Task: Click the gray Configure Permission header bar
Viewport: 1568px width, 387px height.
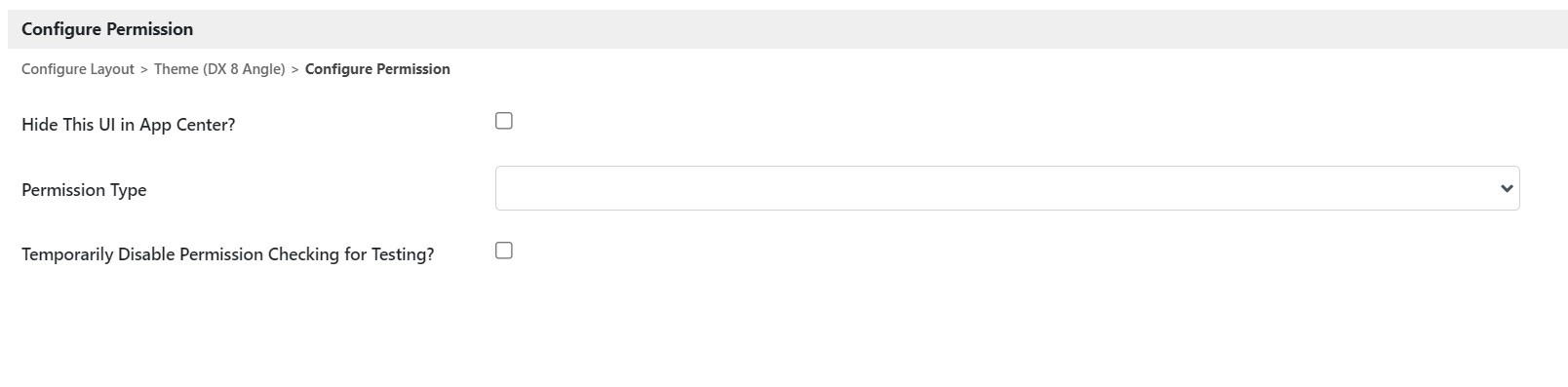Action: [x=788, y=29]
